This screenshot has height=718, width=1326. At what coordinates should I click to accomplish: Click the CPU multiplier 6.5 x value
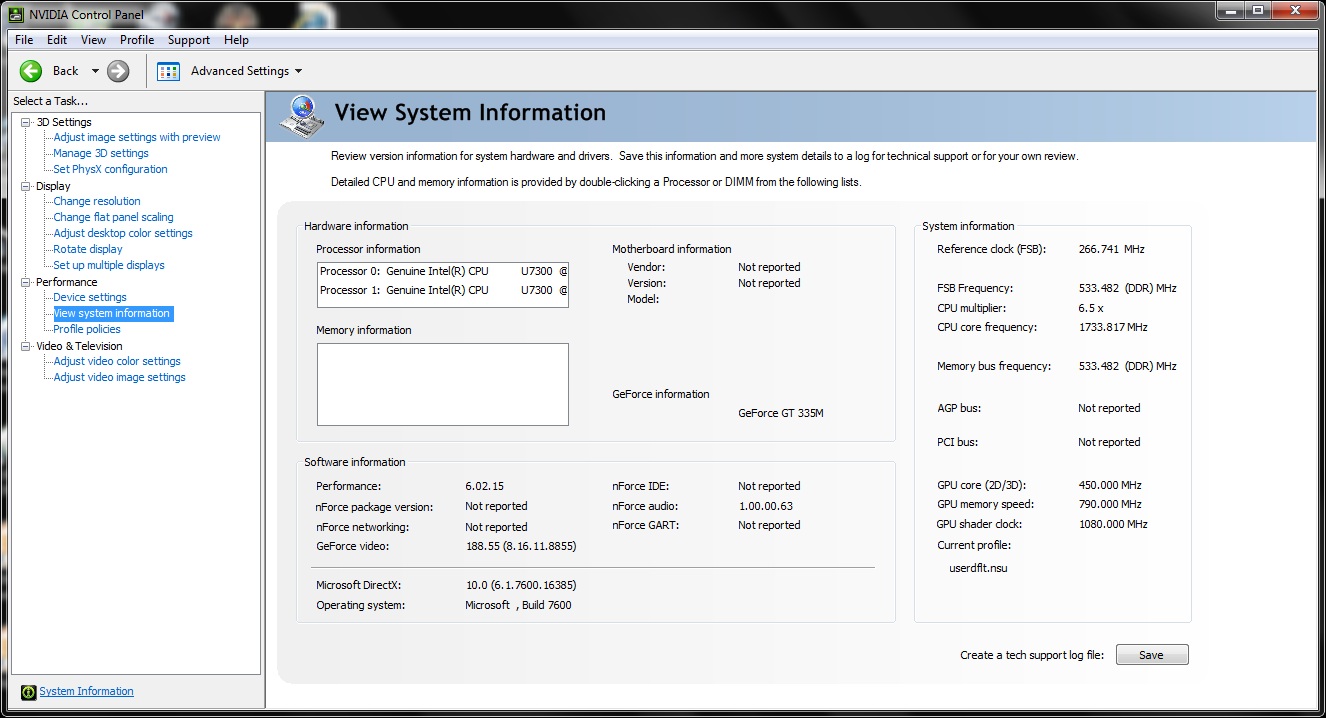coord(1091,308)
